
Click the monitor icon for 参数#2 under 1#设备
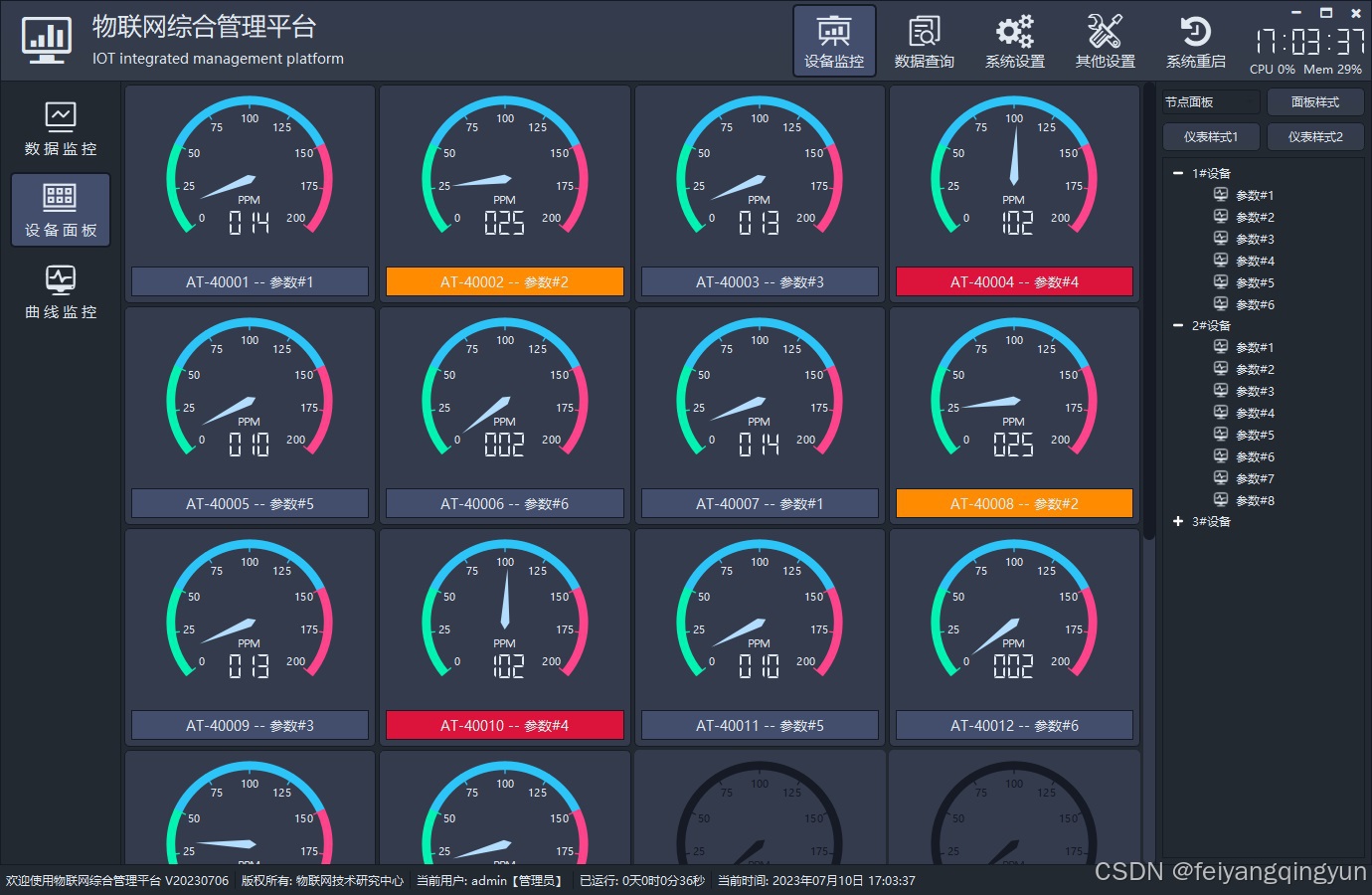(1221, 216)
